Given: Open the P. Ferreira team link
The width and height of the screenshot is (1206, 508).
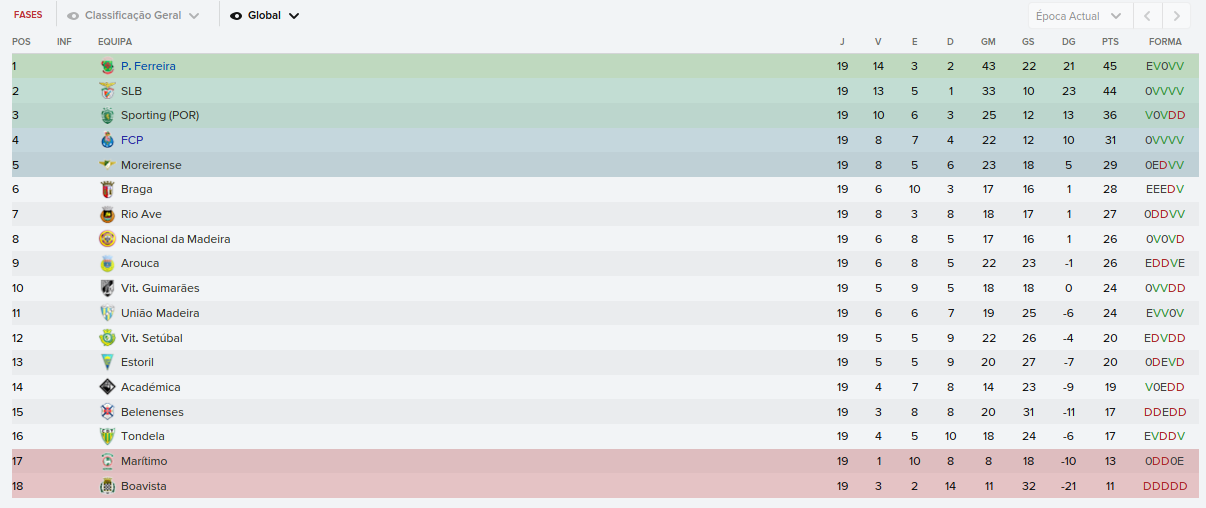Looking at the screenshot, I should (x=148, y=66).
